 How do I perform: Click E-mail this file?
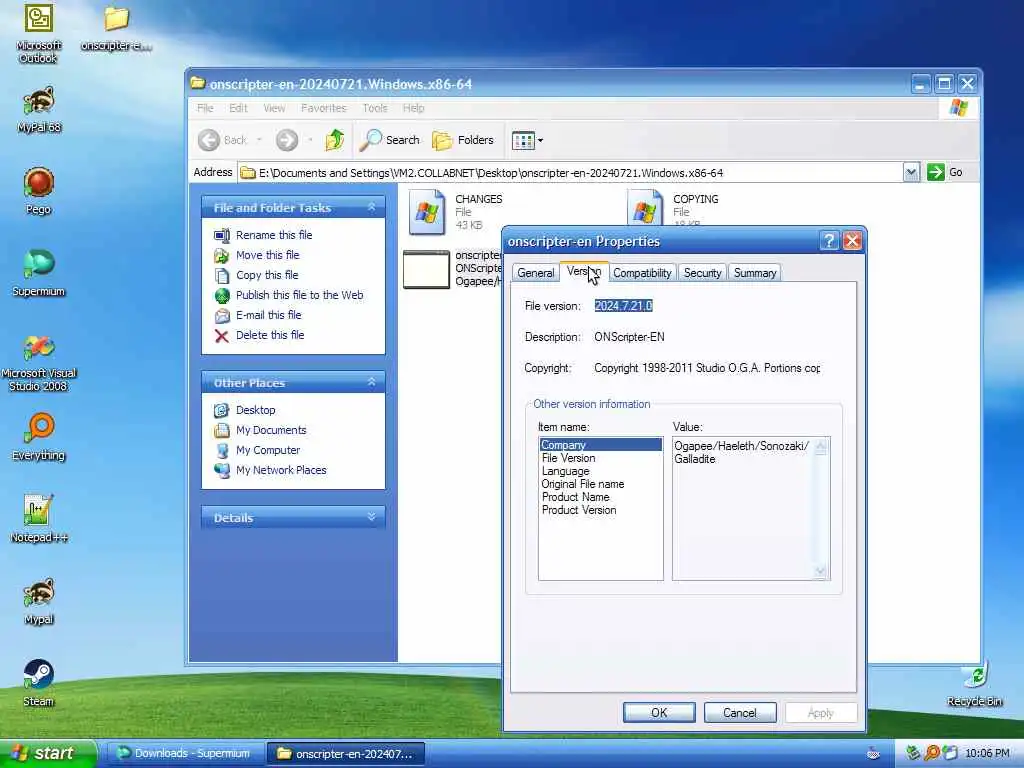pos(268,315)
